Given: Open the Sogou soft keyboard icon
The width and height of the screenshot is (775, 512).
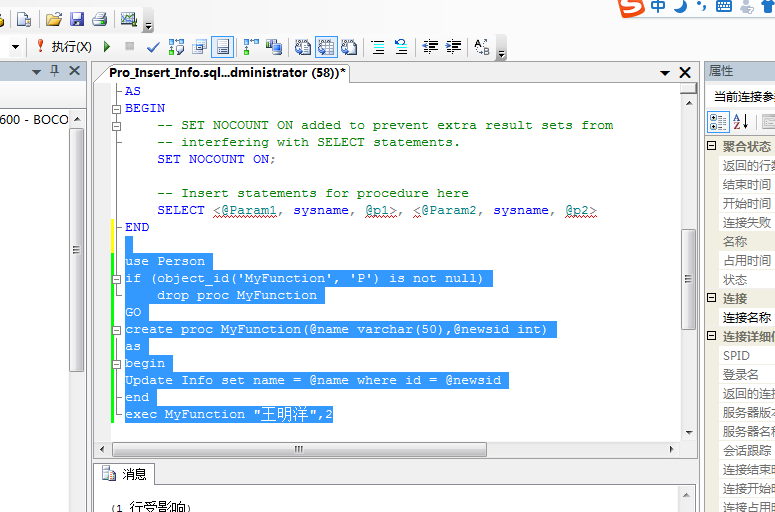Looking at the screenshot, I should pos(724,6).
